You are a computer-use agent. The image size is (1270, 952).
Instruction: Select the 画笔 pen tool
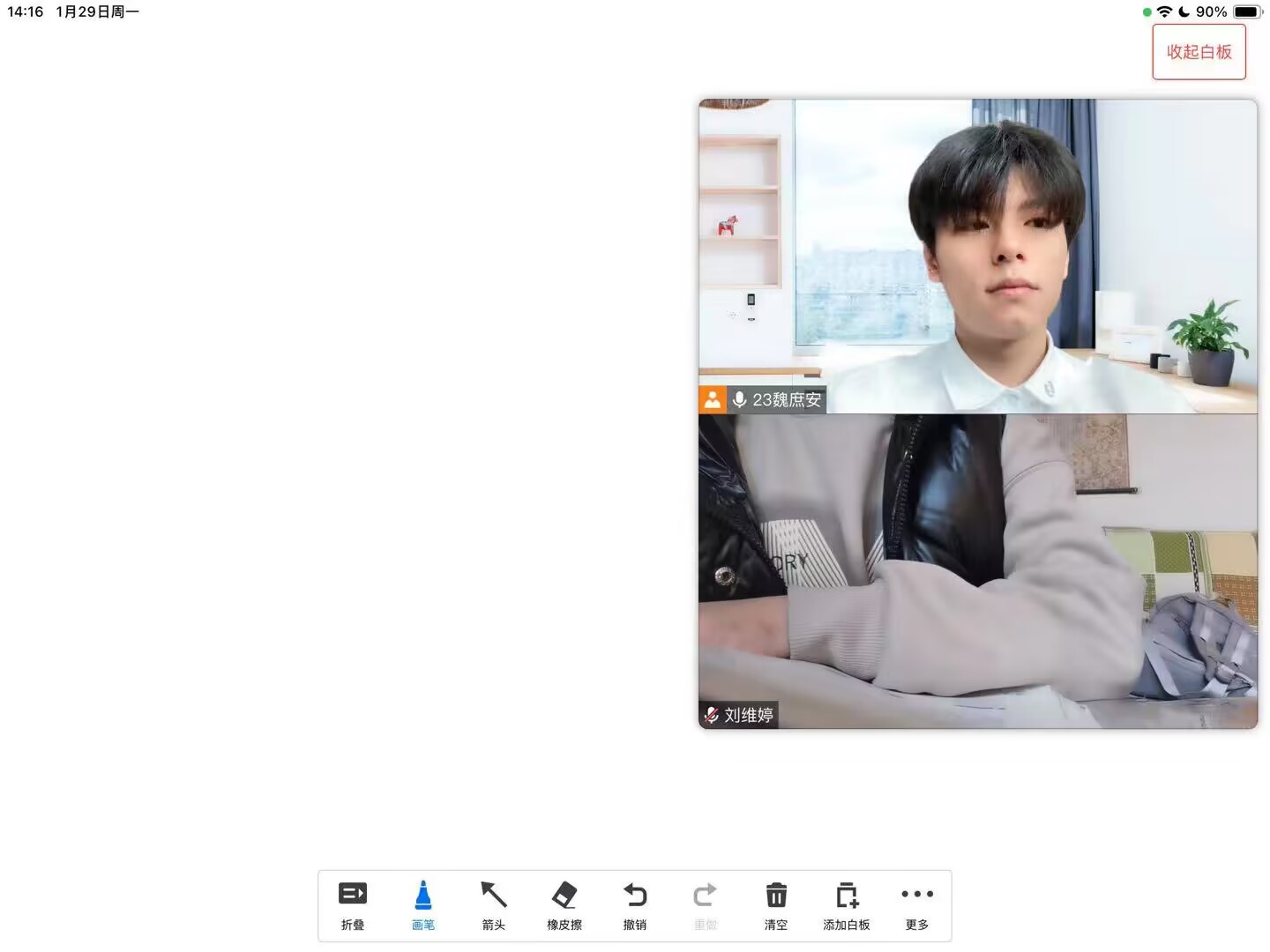click(423, 896)
